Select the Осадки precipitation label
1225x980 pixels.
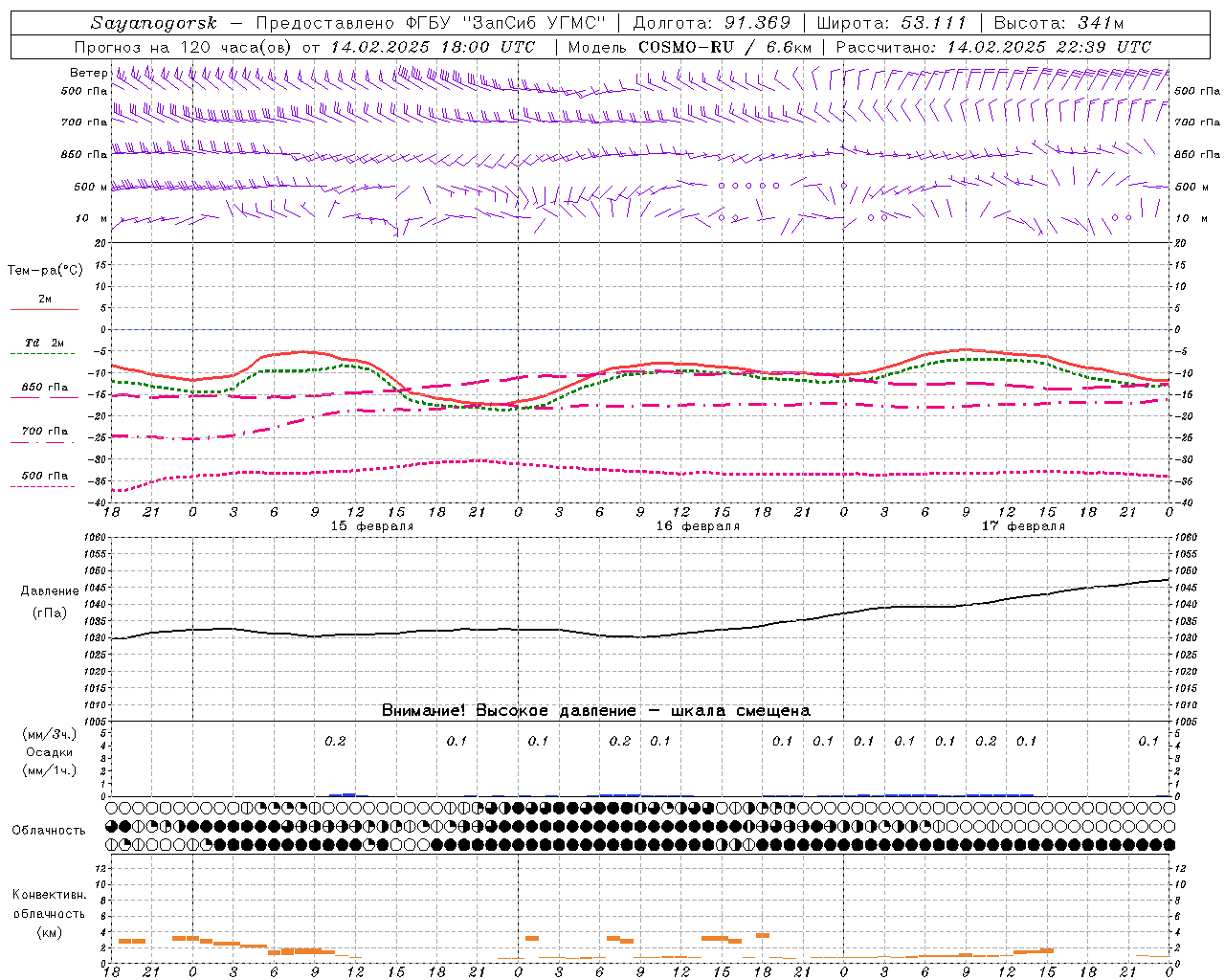pos(49,752)
